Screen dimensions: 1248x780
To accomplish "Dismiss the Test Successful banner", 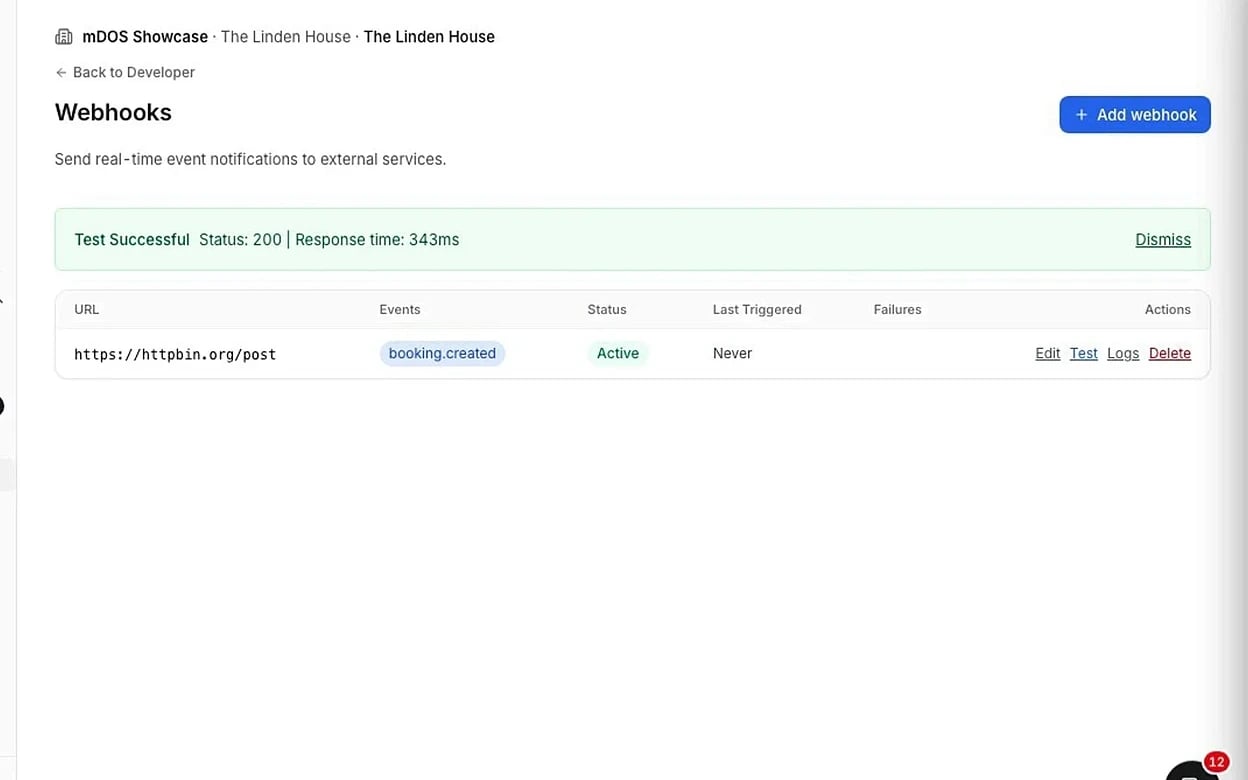I will click(x=1163, y=240).
